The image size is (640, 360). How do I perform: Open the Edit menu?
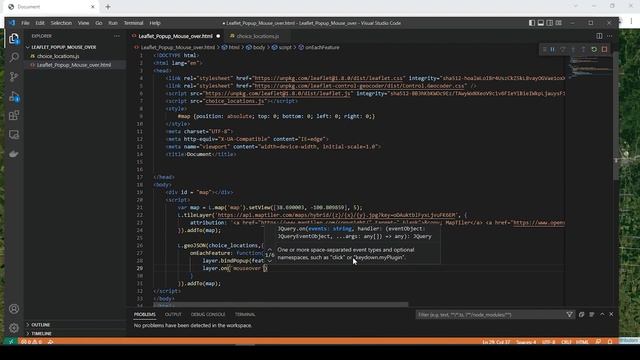[40, 23]
